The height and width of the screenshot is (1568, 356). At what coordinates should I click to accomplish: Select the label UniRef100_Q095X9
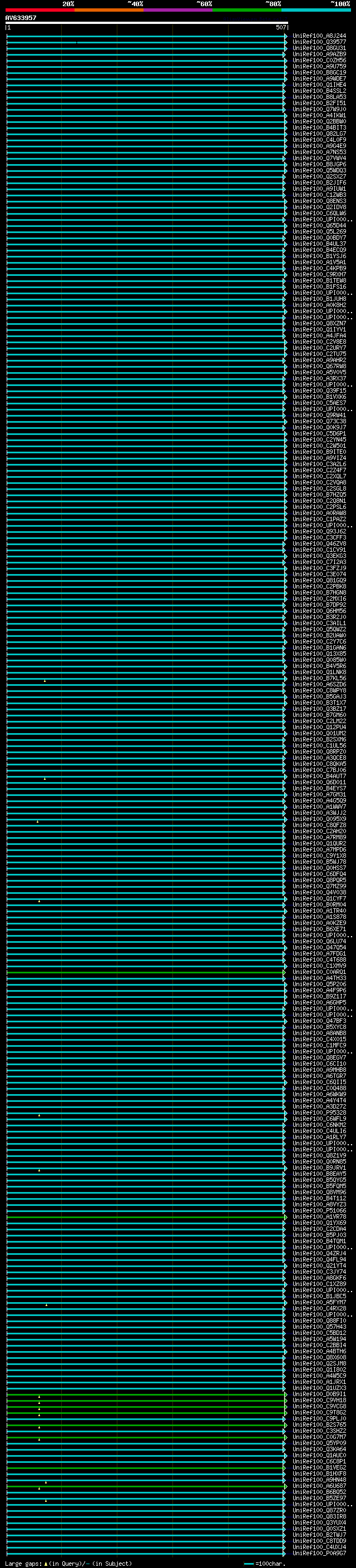pyautogui.click(x=319, y=819)
